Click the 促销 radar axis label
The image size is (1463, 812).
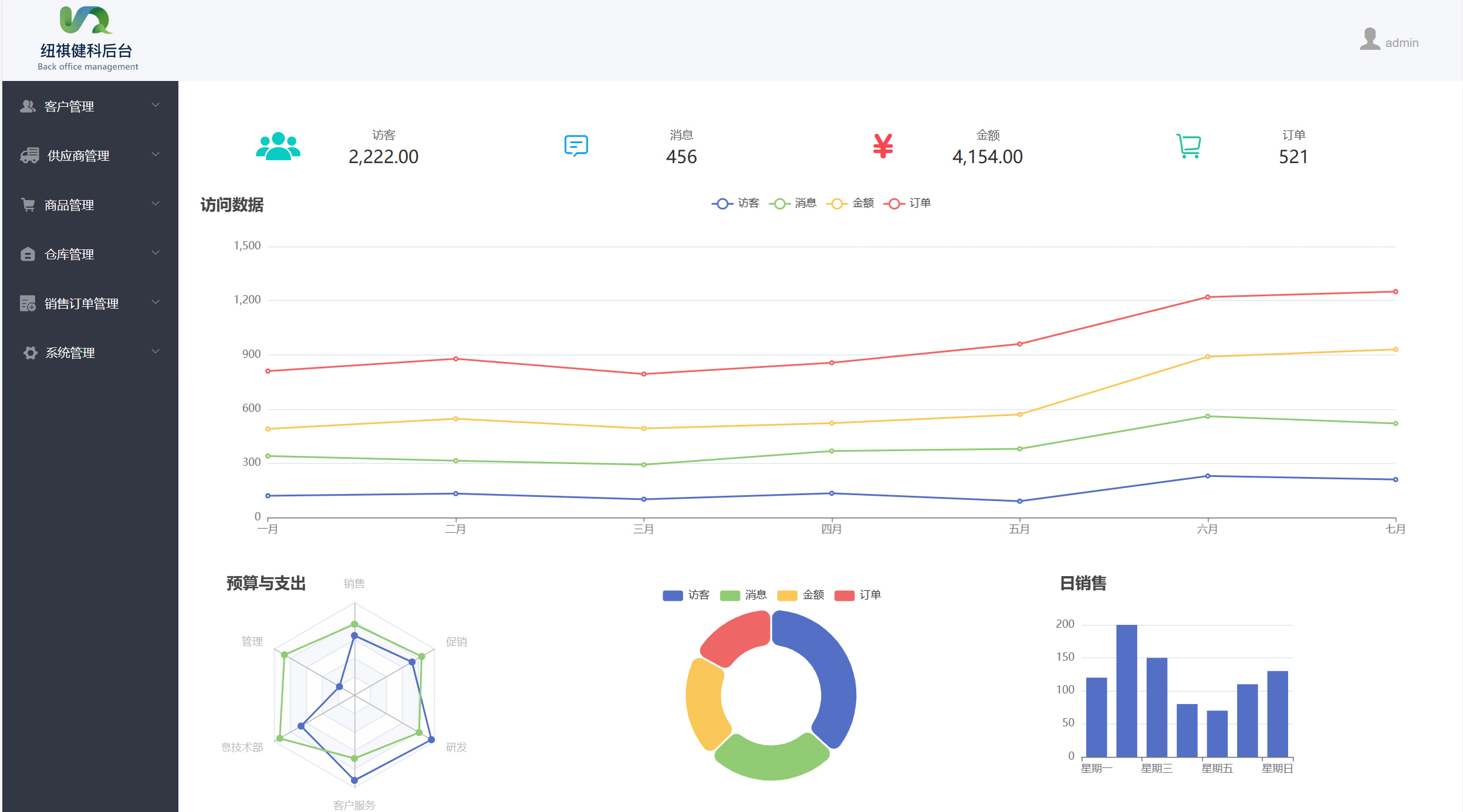click(x=457, y=641)
